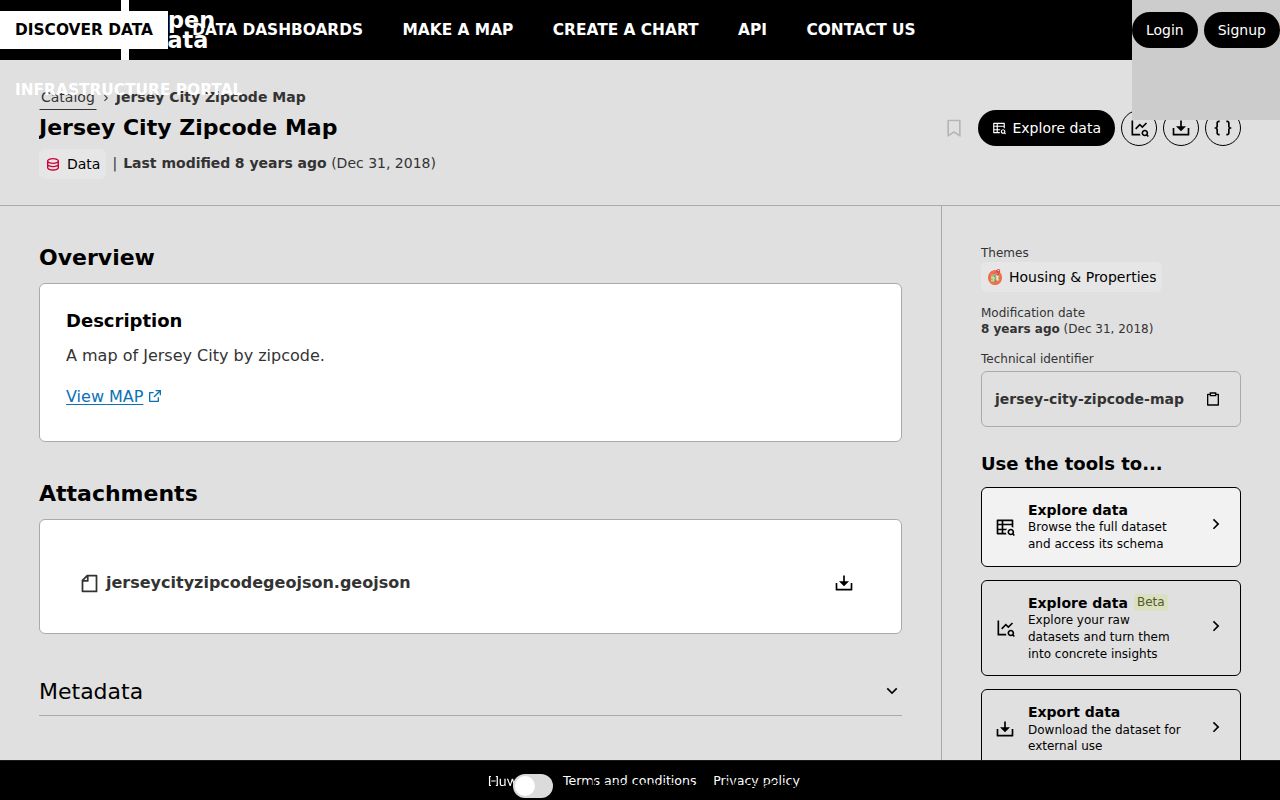
Task: Click the black Explore data button
Action: point(1046,128)
